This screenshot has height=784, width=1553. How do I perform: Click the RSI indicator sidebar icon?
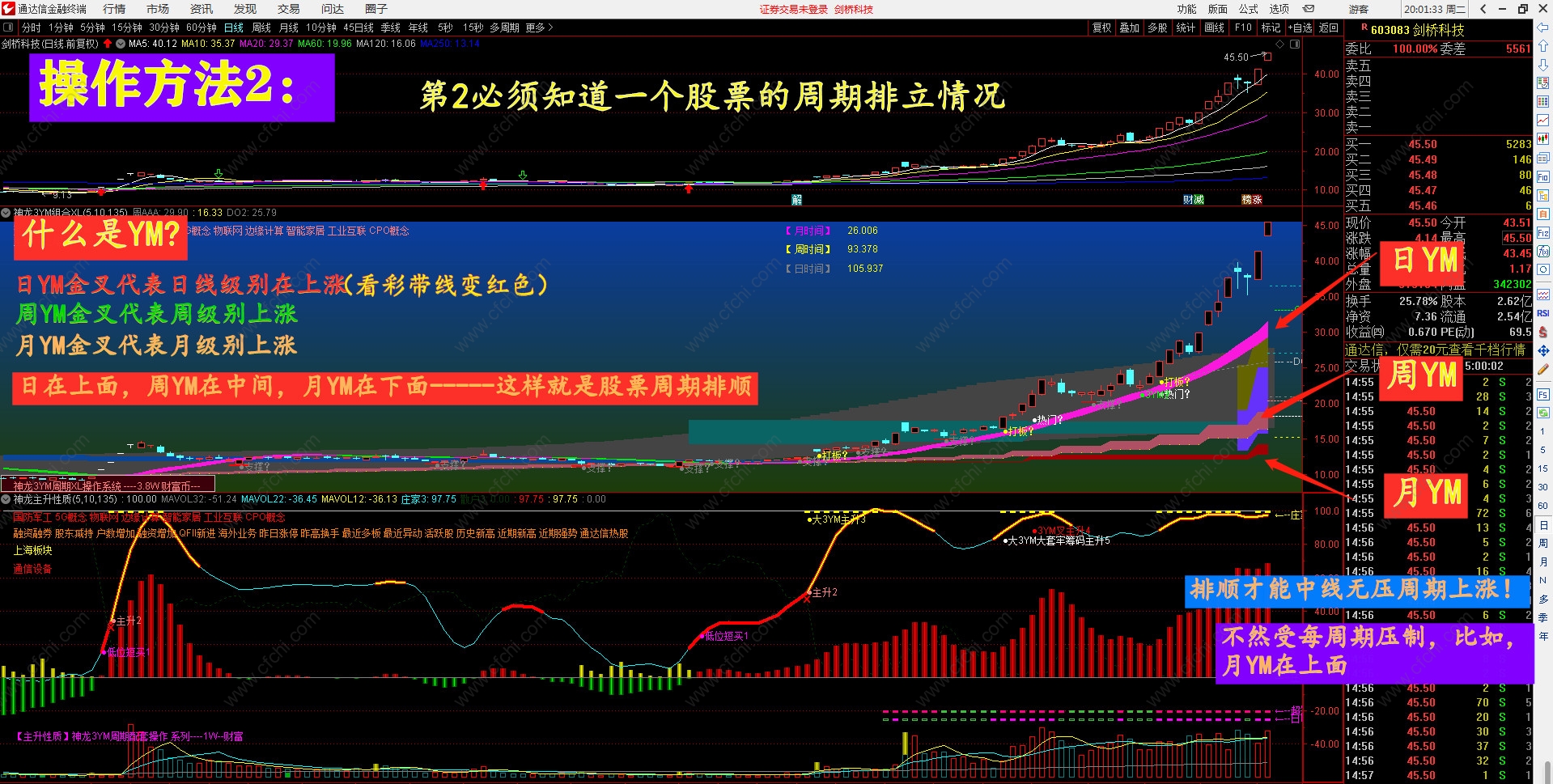click(x=1543, y=313)
